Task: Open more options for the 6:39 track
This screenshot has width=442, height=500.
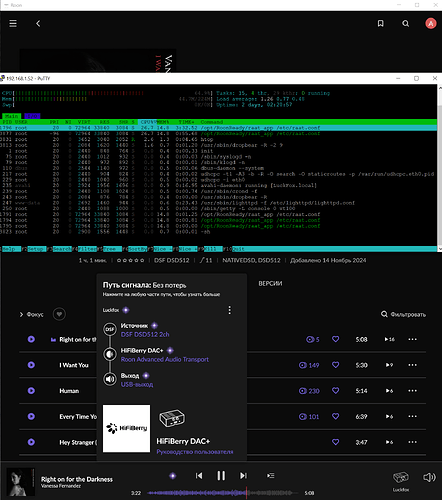Action: click(412, 416)
